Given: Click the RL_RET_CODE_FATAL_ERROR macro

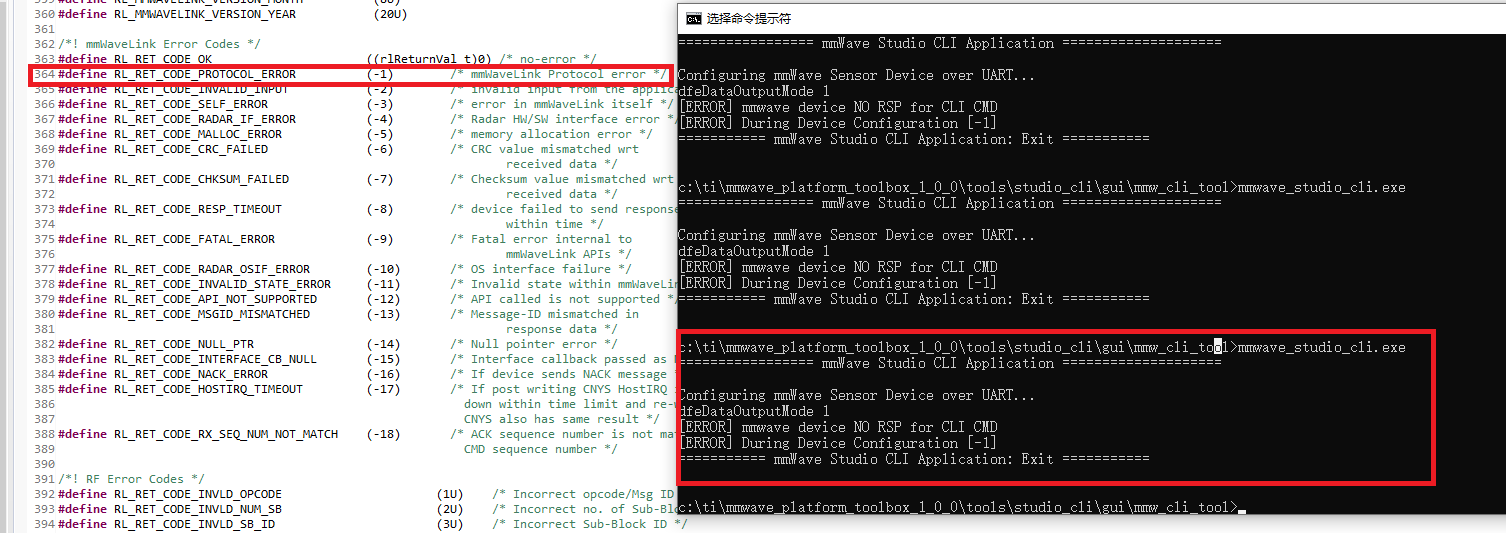Looking at the screenshot, I should coord(194,239).
